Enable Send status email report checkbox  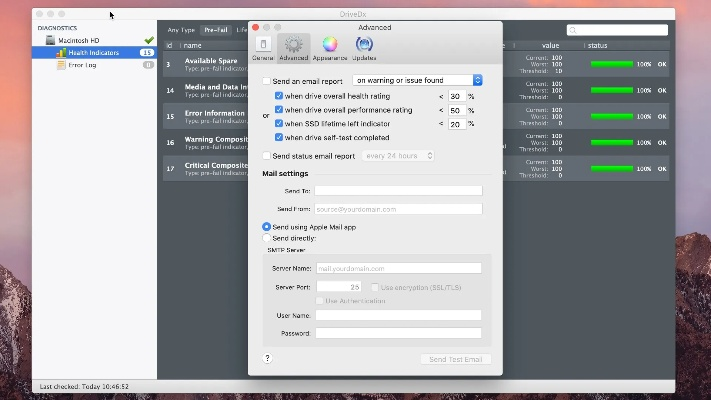266,156
